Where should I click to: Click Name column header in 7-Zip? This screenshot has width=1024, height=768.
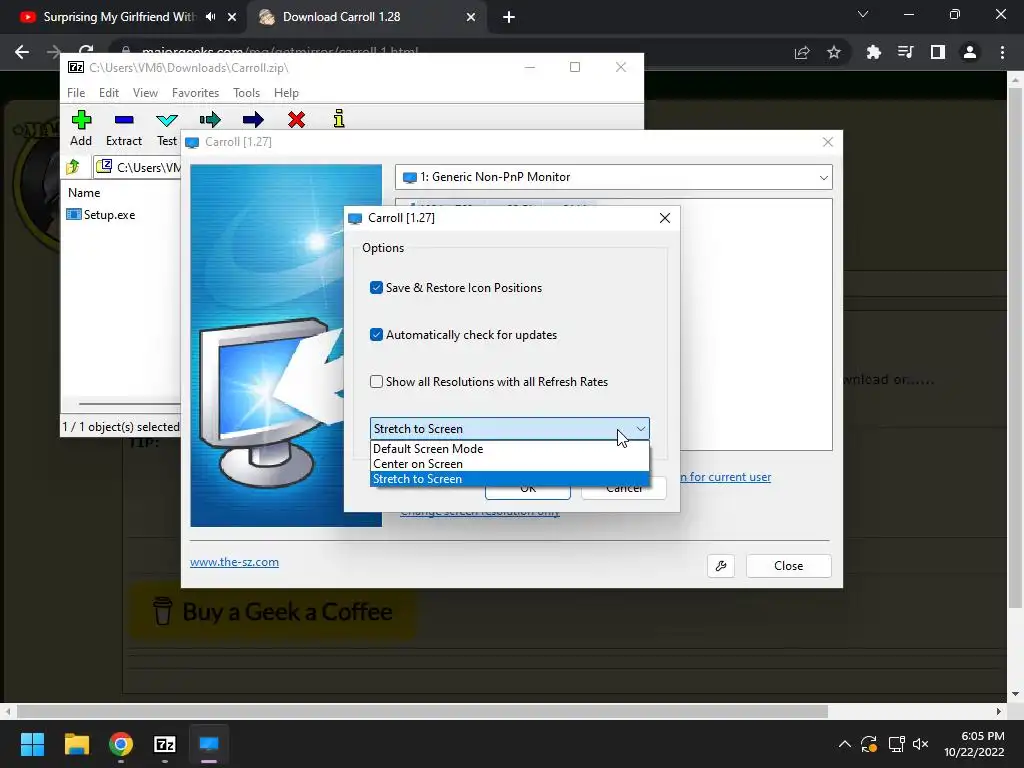click(x=84, y=193)
